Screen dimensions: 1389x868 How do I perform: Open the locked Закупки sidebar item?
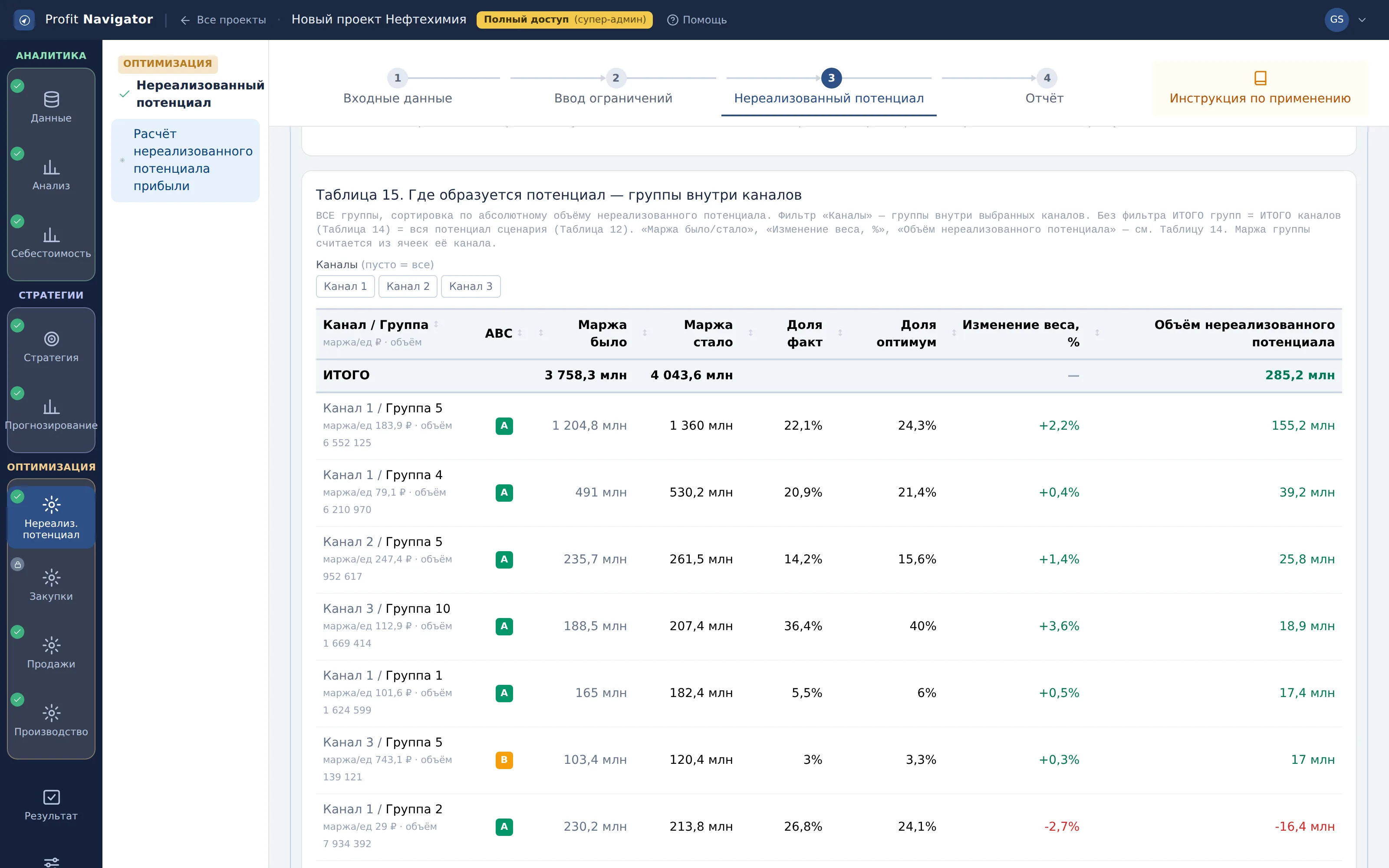coord(51,585)
